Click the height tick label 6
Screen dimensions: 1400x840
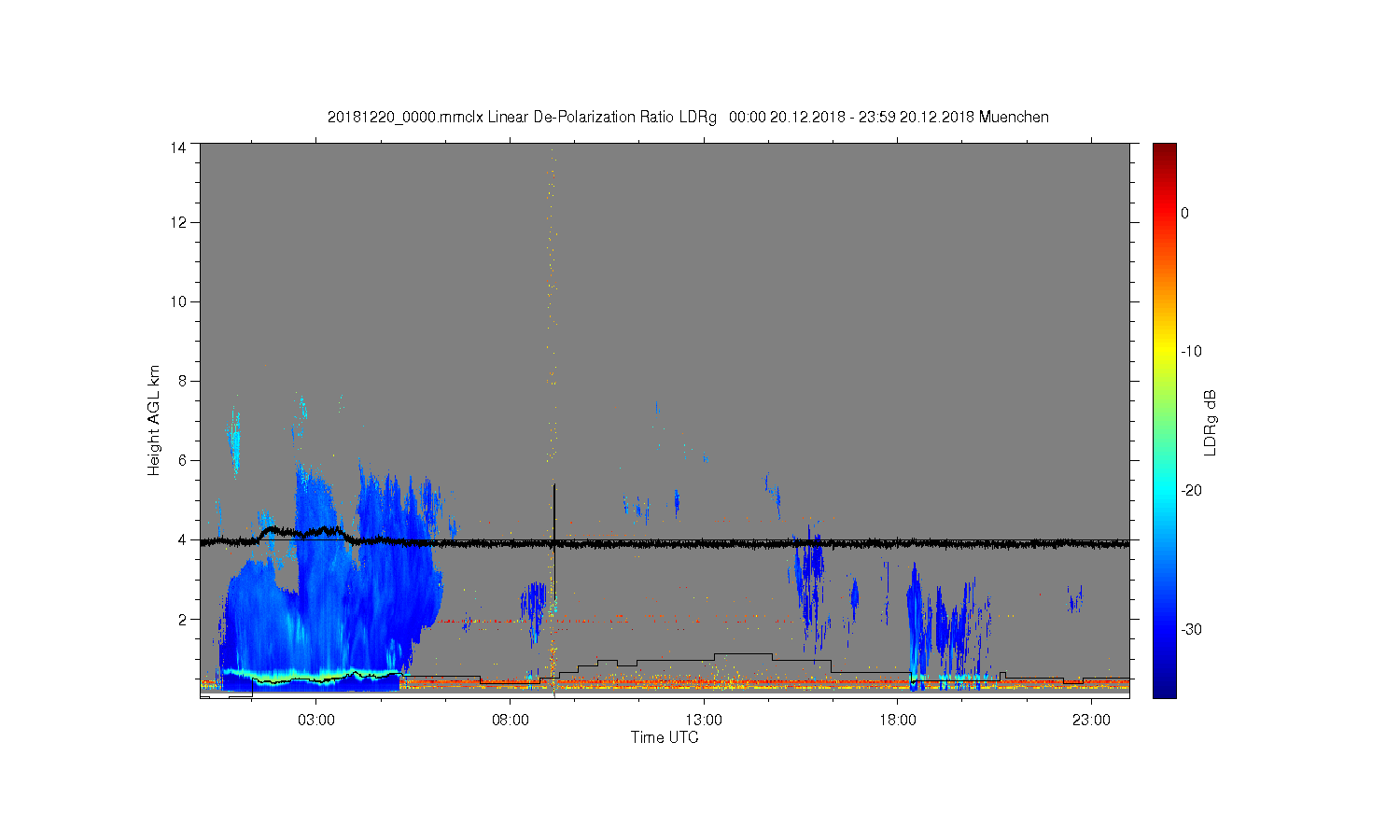(181, 460)
